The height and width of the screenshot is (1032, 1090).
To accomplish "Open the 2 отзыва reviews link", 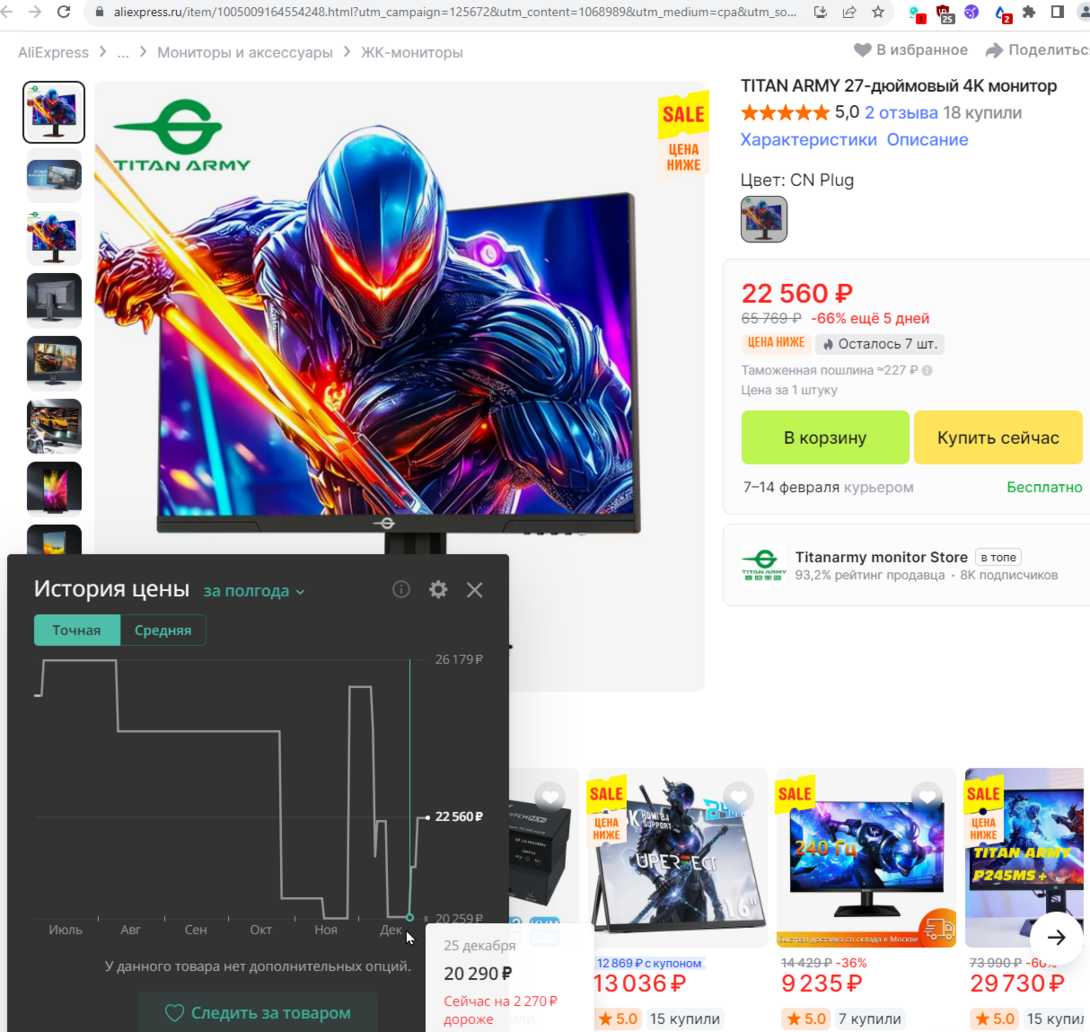I will coord(901,112).
